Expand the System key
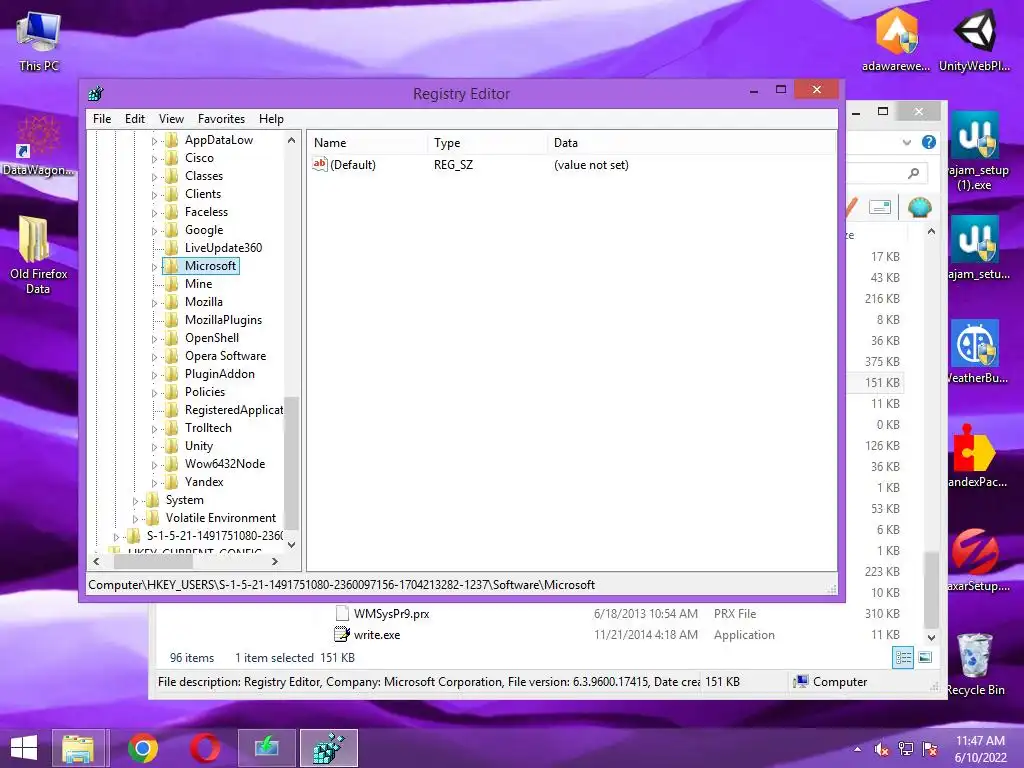 [135, 501]
